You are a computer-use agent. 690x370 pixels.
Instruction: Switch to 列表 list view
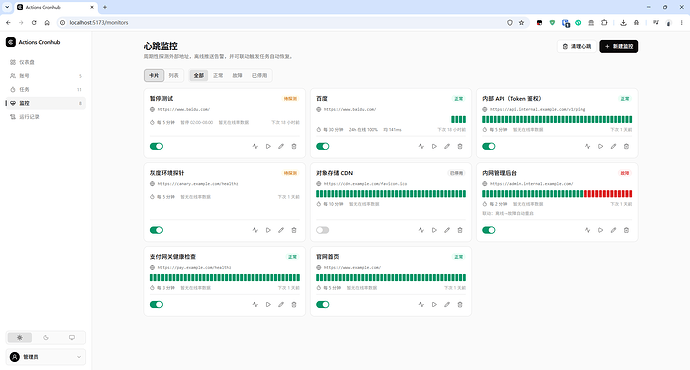pyautogui.click(x=173, y=75)
